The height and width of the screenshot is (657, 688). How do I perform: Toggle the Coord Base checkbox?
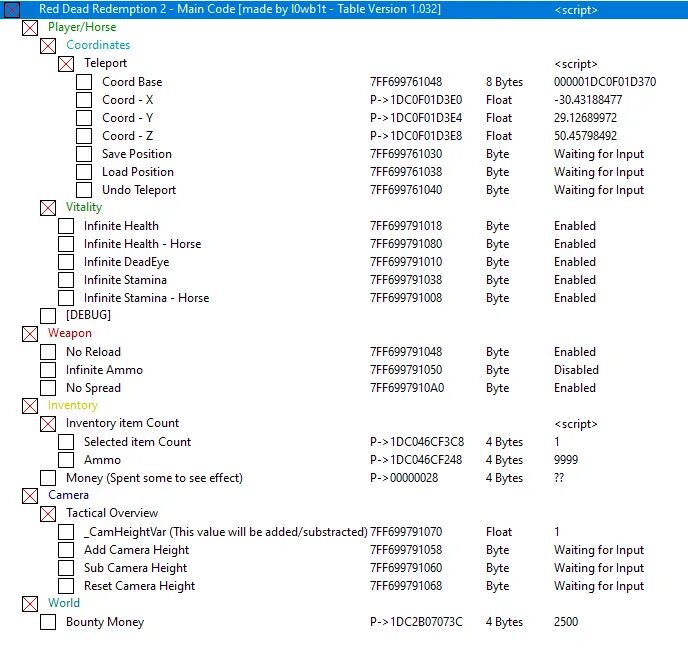click(84, 82)
